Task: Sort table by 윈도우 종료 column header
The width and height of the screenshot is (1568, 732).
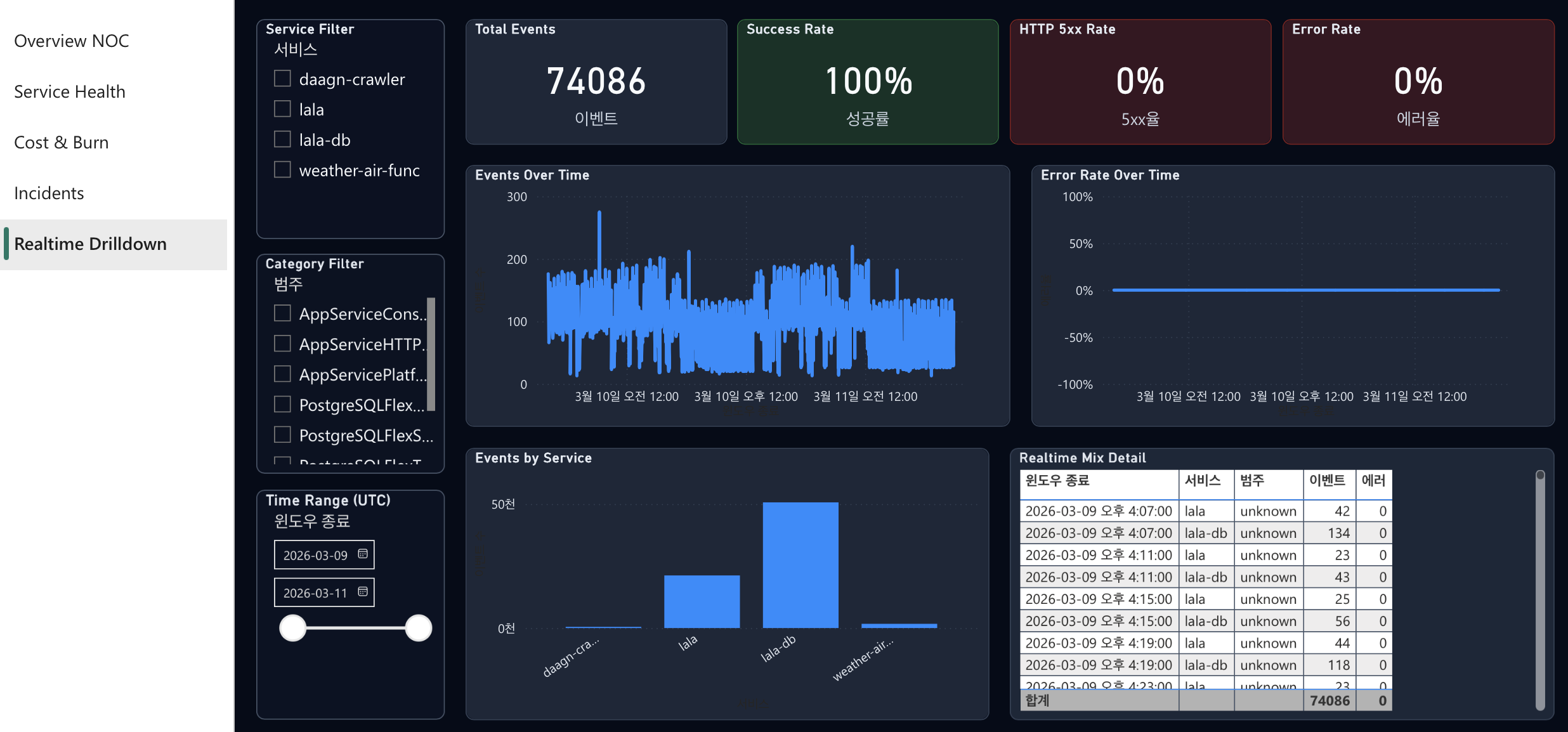Action: click(x=1057, y=481)
